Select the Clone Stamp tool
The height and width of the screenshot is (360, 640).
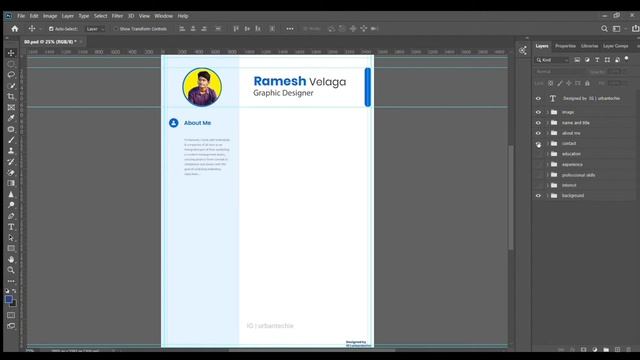tap(11, 151)
